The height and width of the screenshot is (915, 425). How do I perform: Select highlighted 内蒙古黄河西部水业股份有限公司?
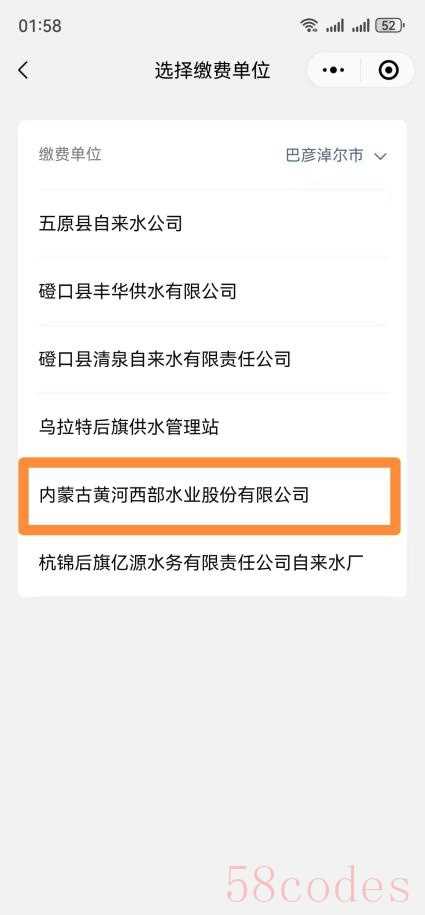(x=210, y=495)
